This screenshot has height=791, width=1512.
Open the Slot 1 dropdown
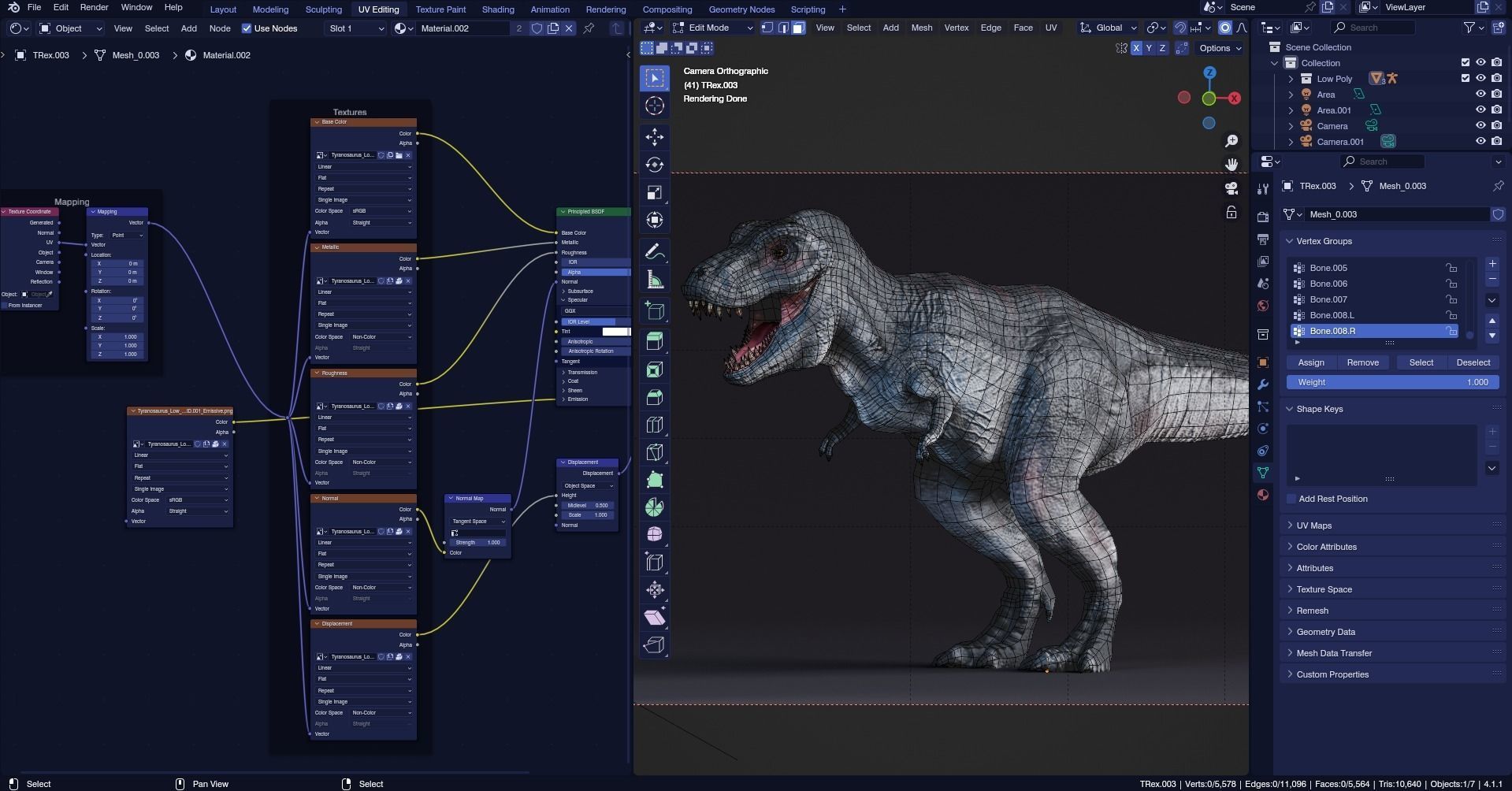point(356,28)
